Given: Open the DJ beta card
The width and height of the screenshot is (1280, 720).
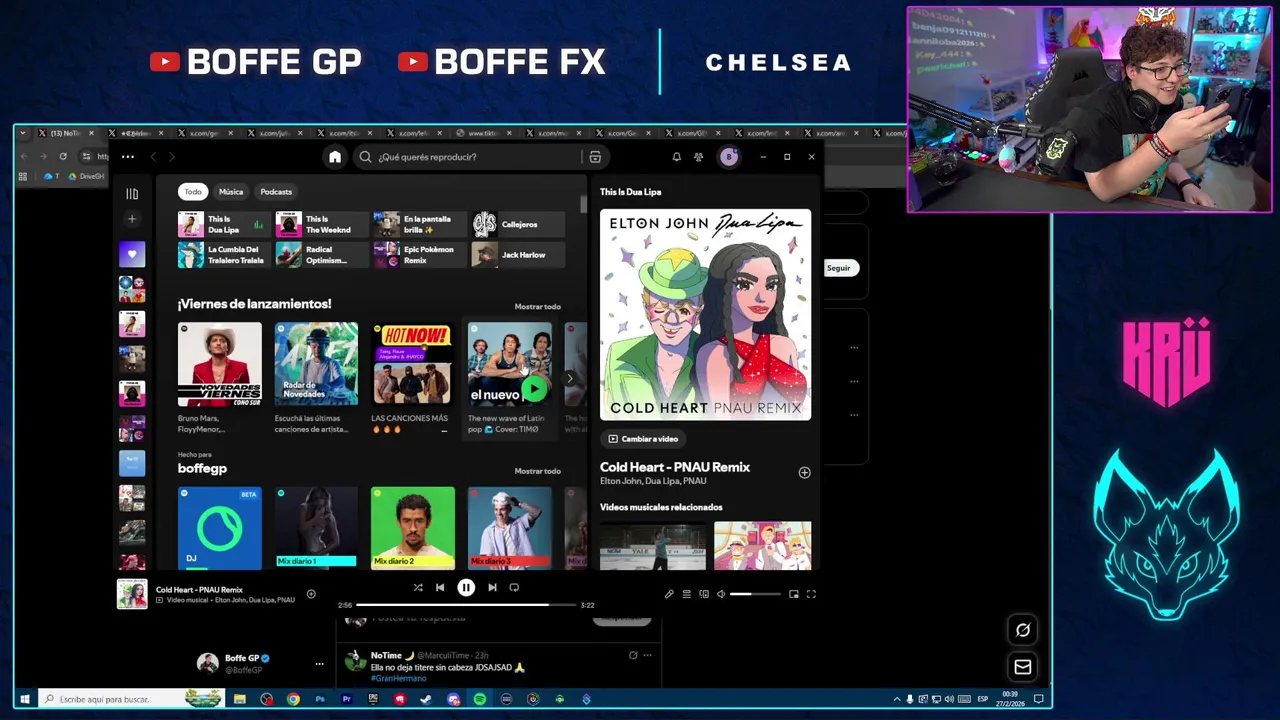Looking at the screenshot, I should (x=220, y=528).
